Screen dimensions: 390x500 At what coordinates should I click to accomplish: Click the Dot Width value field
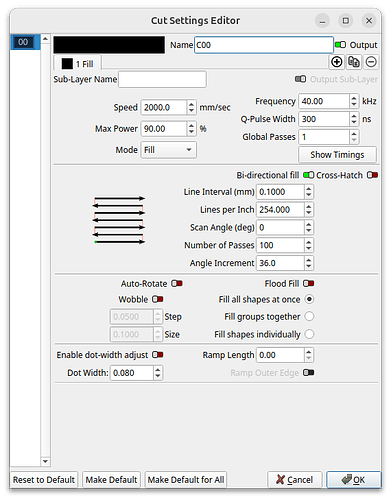(132, 373)
